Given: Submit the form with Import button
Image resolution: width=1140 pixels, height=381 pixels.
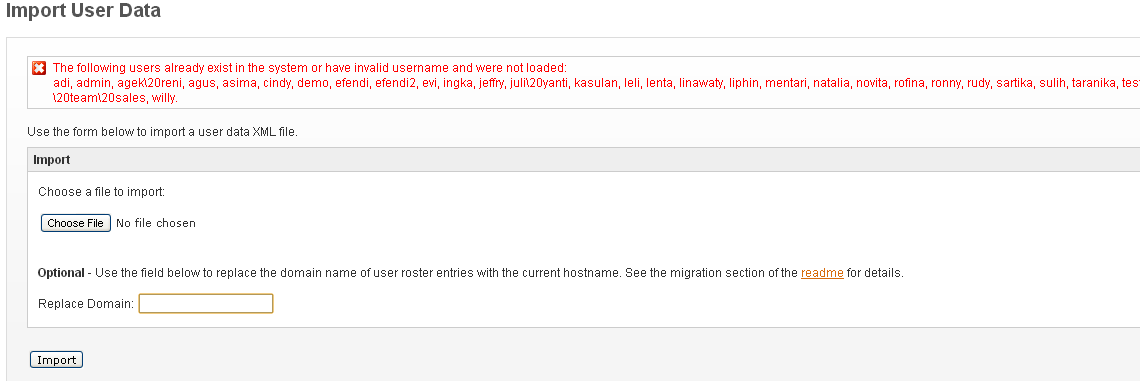Looking at the screenshot, I should click(57, 360).
